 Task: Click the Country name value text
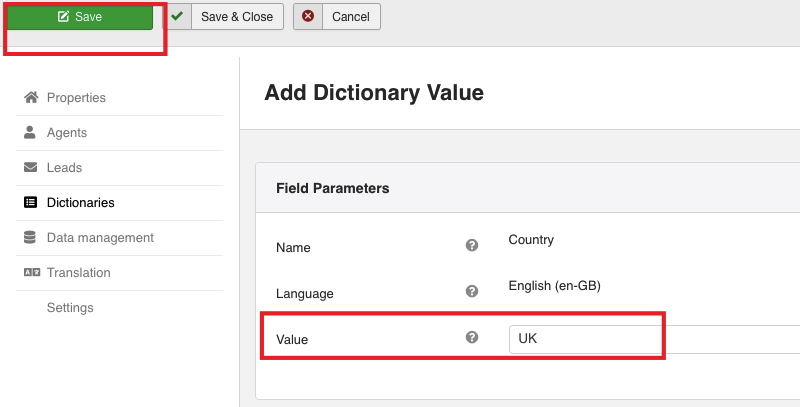531,240
